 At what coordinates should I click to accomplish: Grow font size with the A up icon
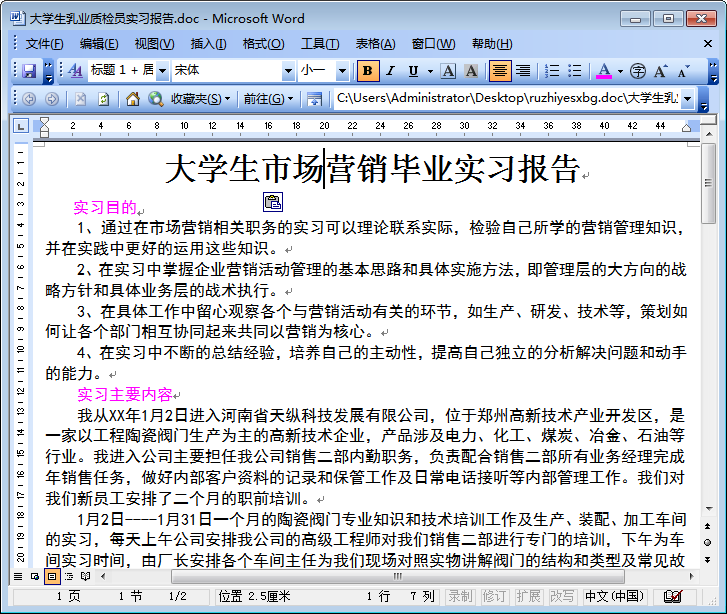click(661, 71)
